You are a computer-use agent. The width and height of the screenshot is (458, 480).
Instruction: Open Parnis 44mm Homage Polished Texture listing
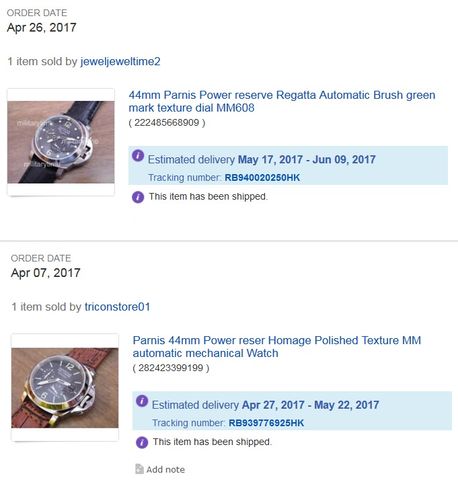pyautogui.click(x=277, y=347)
